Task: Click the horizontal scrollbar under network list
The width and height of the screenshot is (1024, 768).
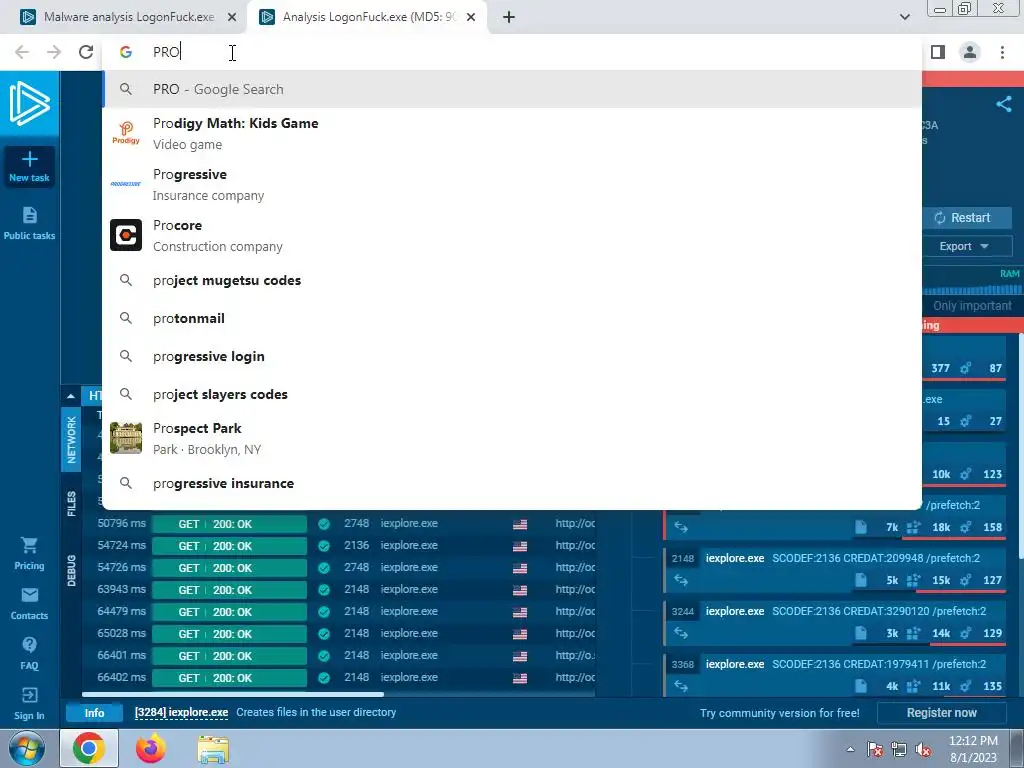Action: 232,694
